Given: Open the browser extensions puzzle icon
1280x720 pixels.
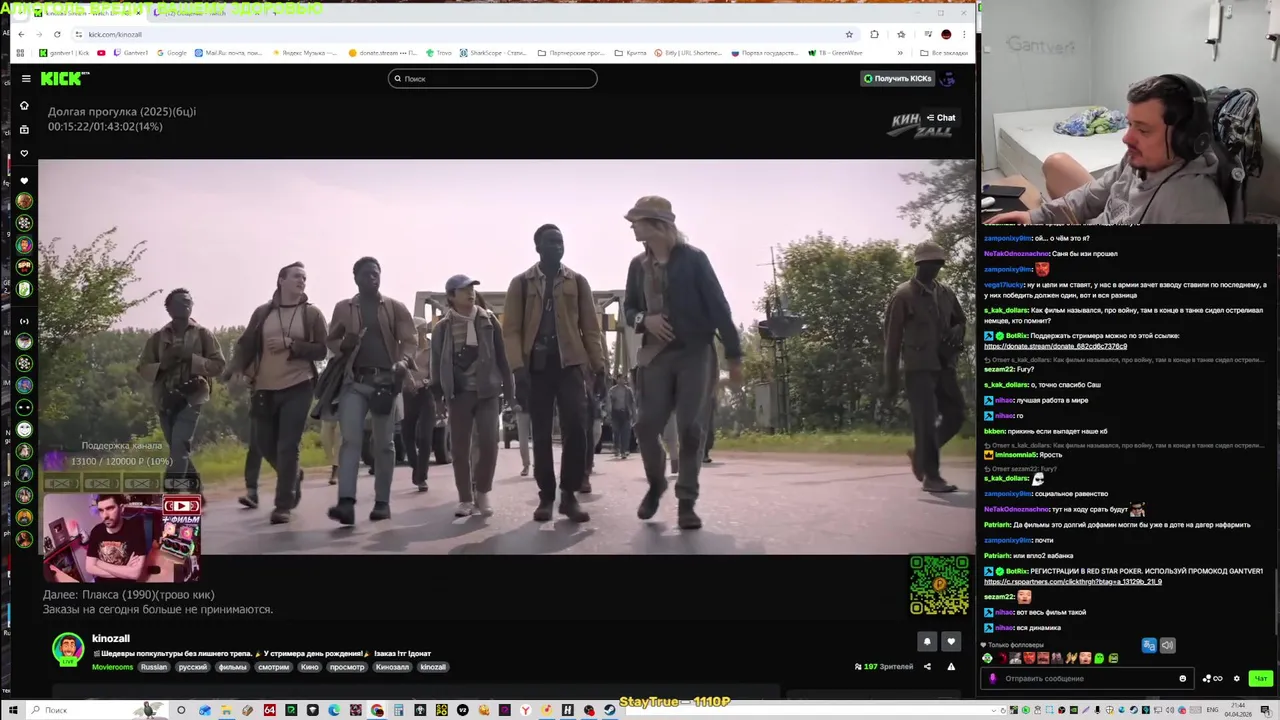Looking at the screenshot, I should (x=874, y=34).
